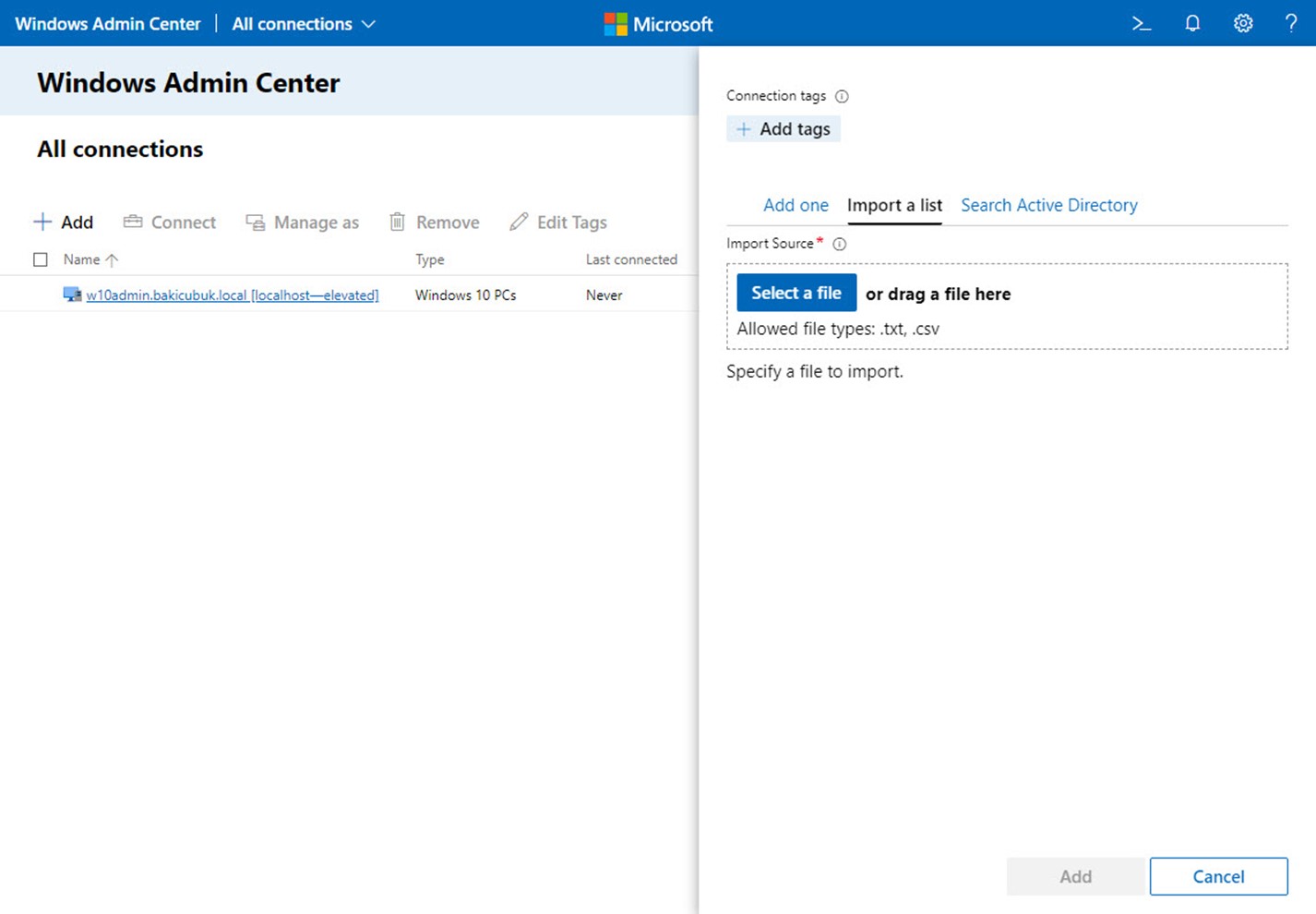Click the Microsoft logo

pos(658,24)
